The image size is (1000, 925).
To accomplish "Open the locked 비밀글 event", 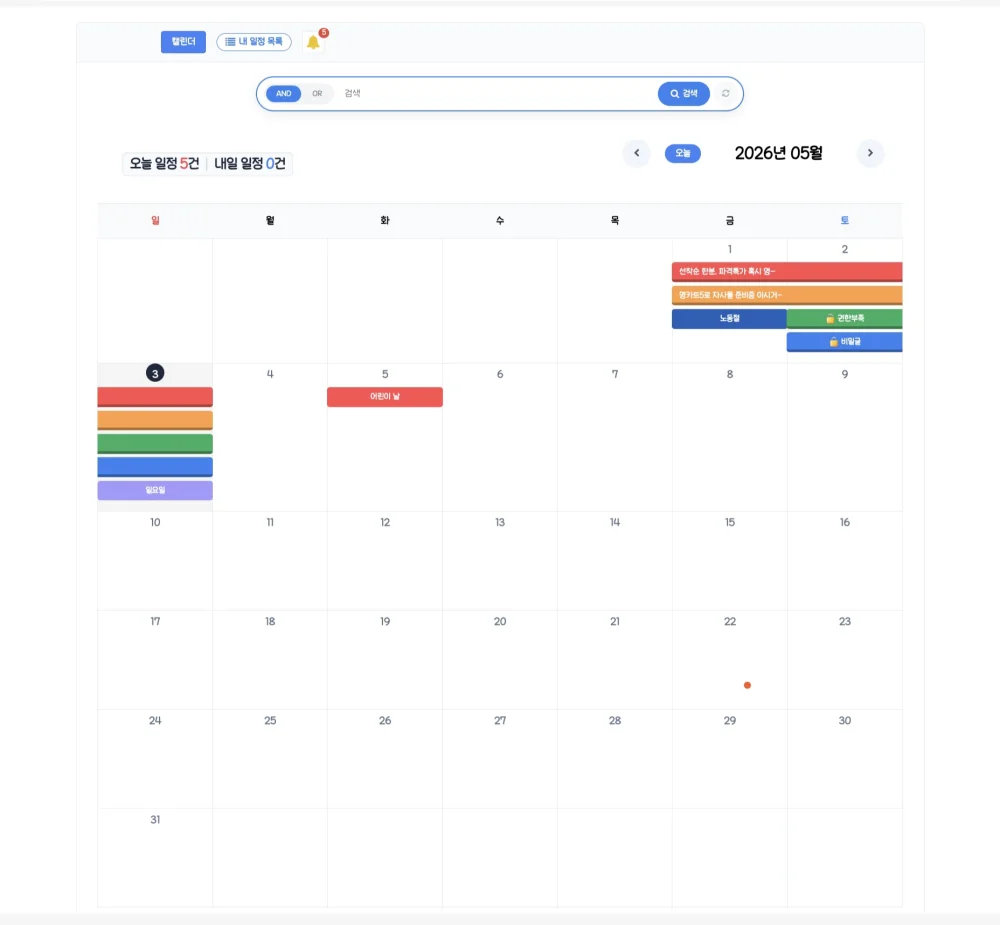I will coord(844,342).
